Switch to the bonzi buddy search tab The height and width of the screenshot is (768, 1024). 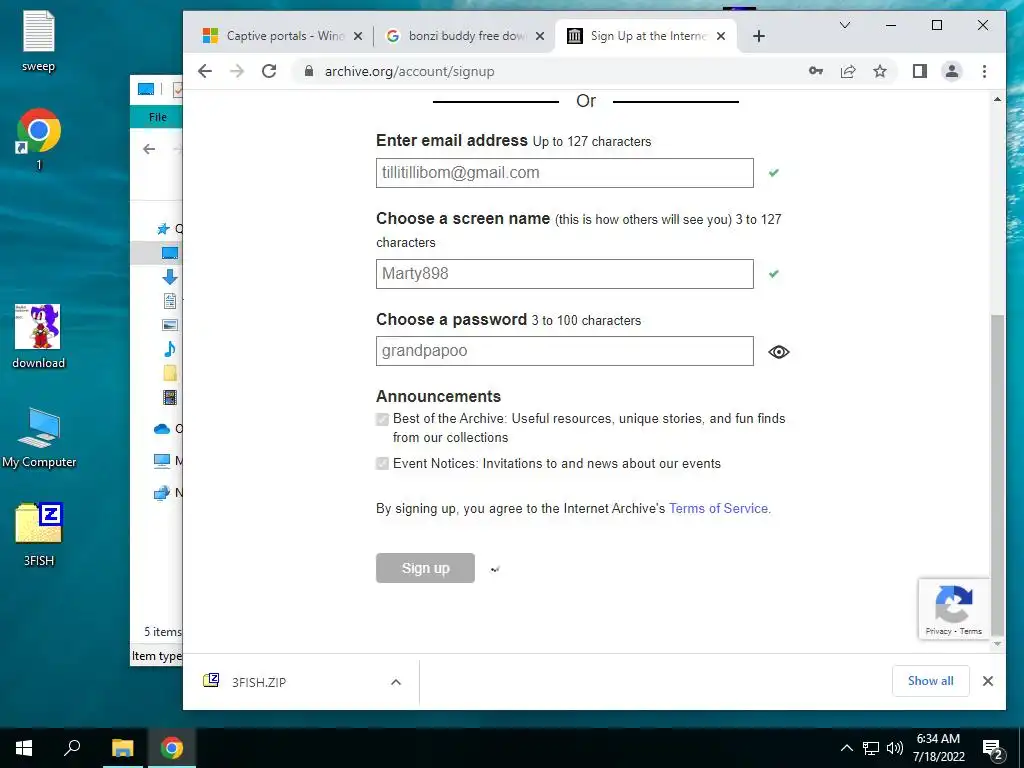456,36
